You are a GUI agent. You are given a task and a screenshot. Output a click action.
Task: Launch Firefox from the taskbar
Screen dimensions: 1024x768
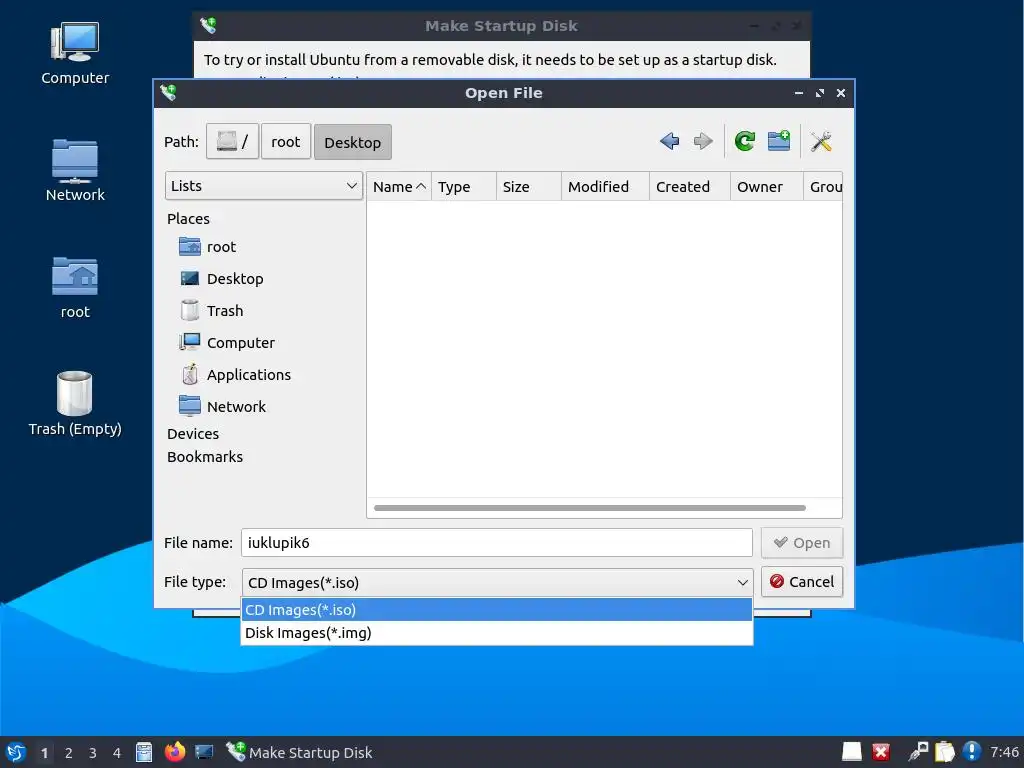pyautogui.click(x=174, y=752)
